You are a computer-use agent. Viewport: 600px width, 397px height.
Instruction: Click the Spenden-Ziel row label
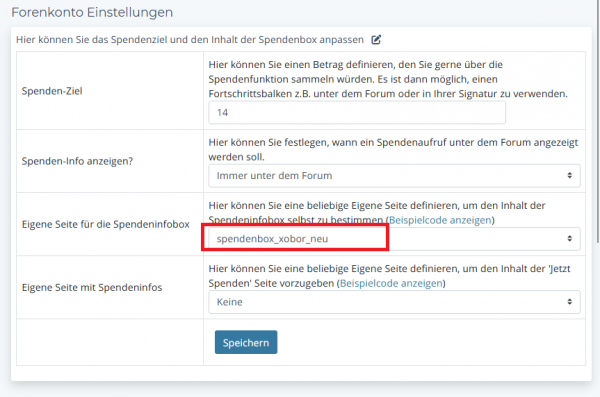pos(52,91)
